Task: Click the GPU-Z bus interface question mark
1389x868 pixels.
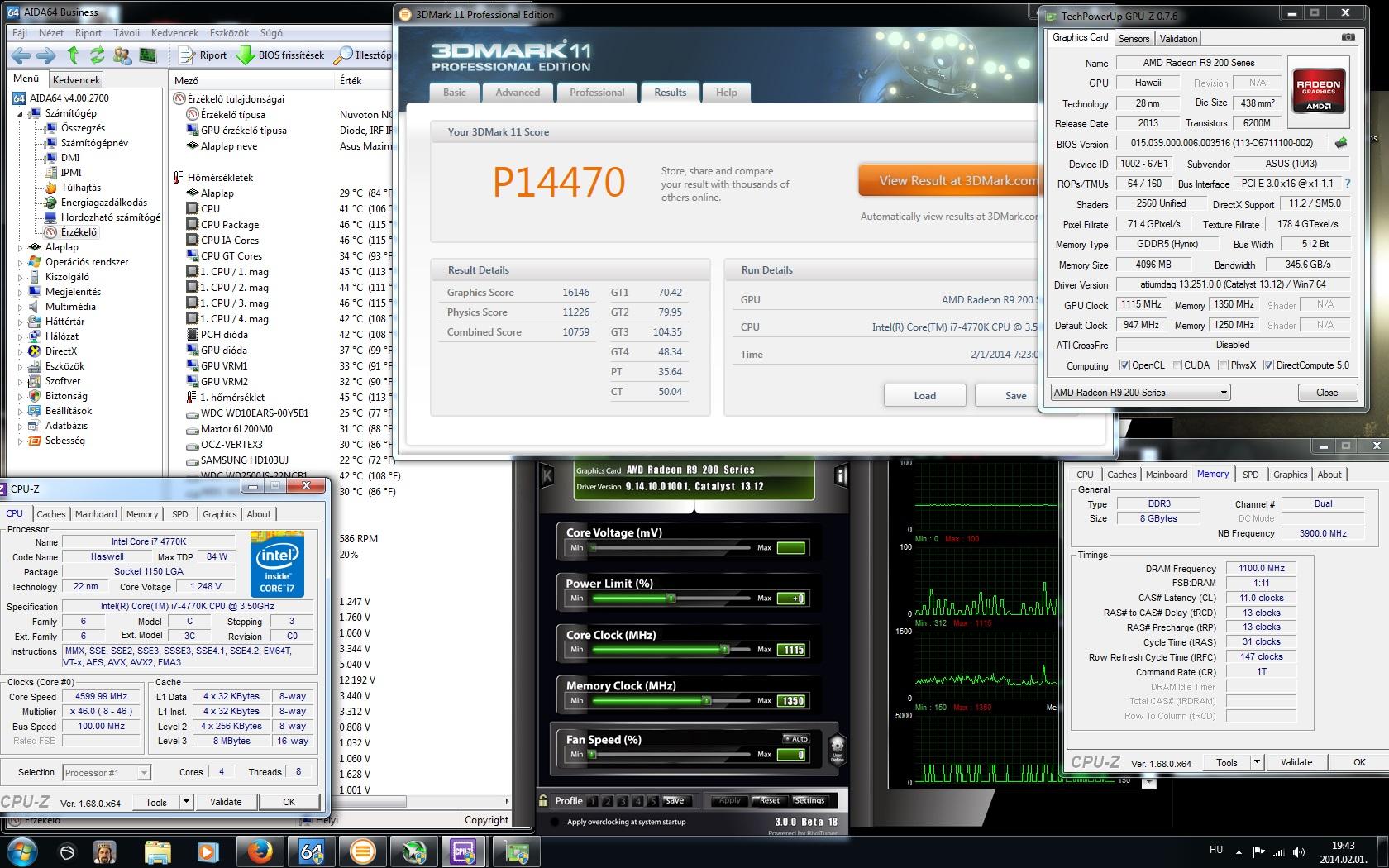Action: click(x=1347, y=184)
